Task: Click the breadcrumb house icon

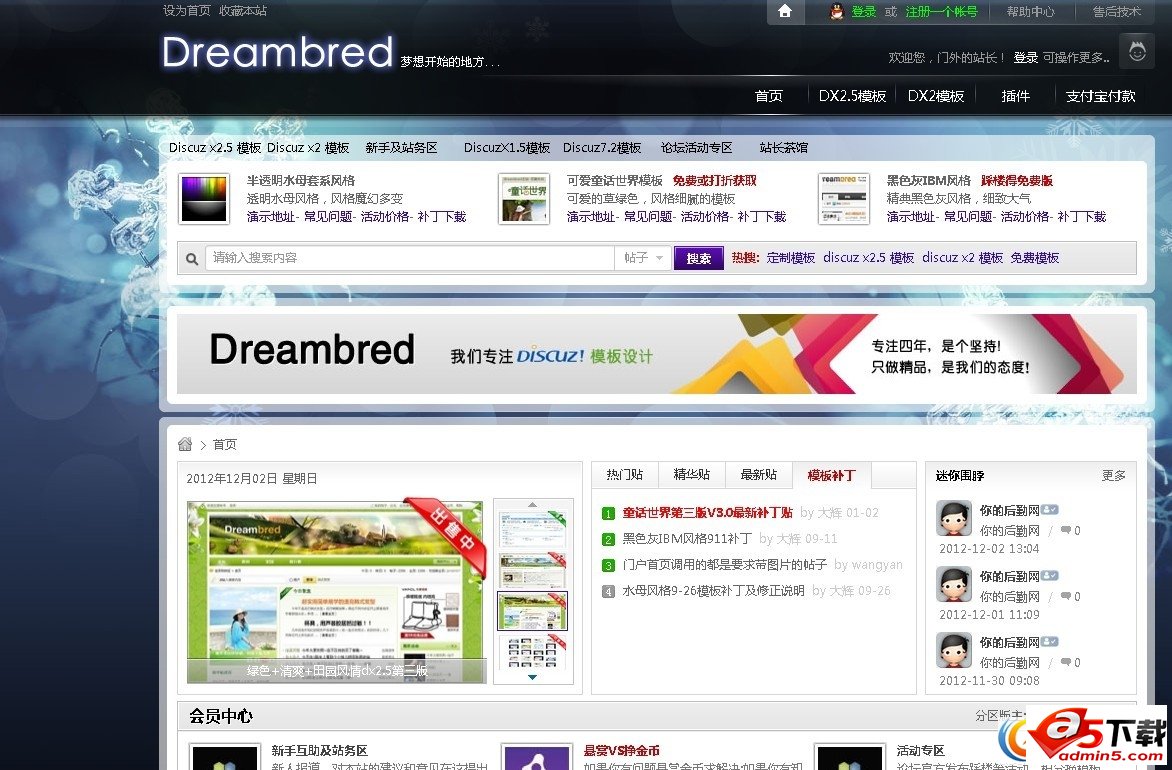Action: (185, 444)
